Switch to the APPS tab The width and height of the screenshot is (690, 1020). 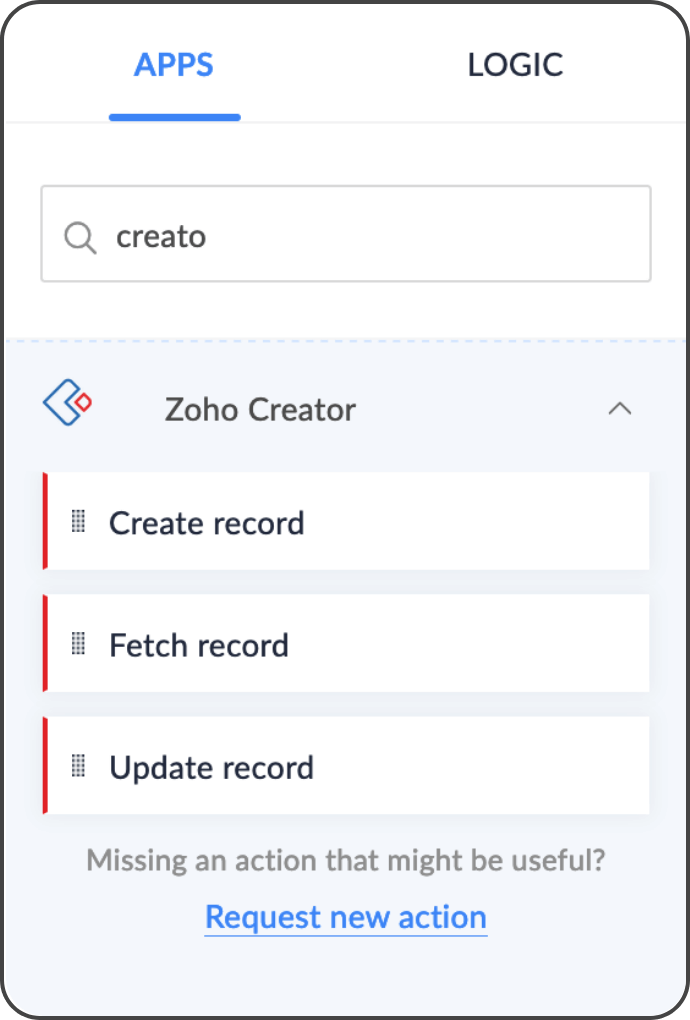click(x=174, y=66)
